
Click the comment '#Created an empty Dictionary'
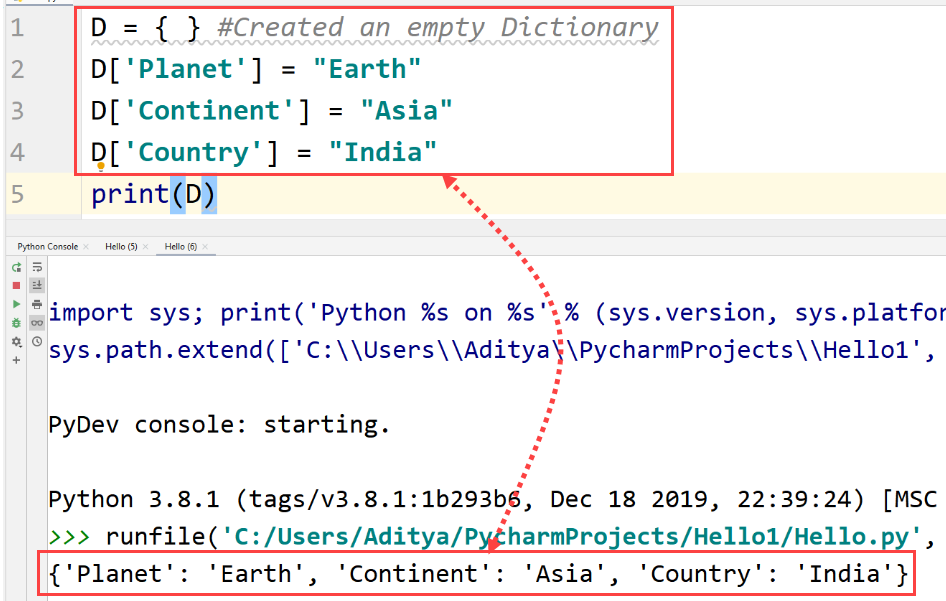[x=437, y=28]
